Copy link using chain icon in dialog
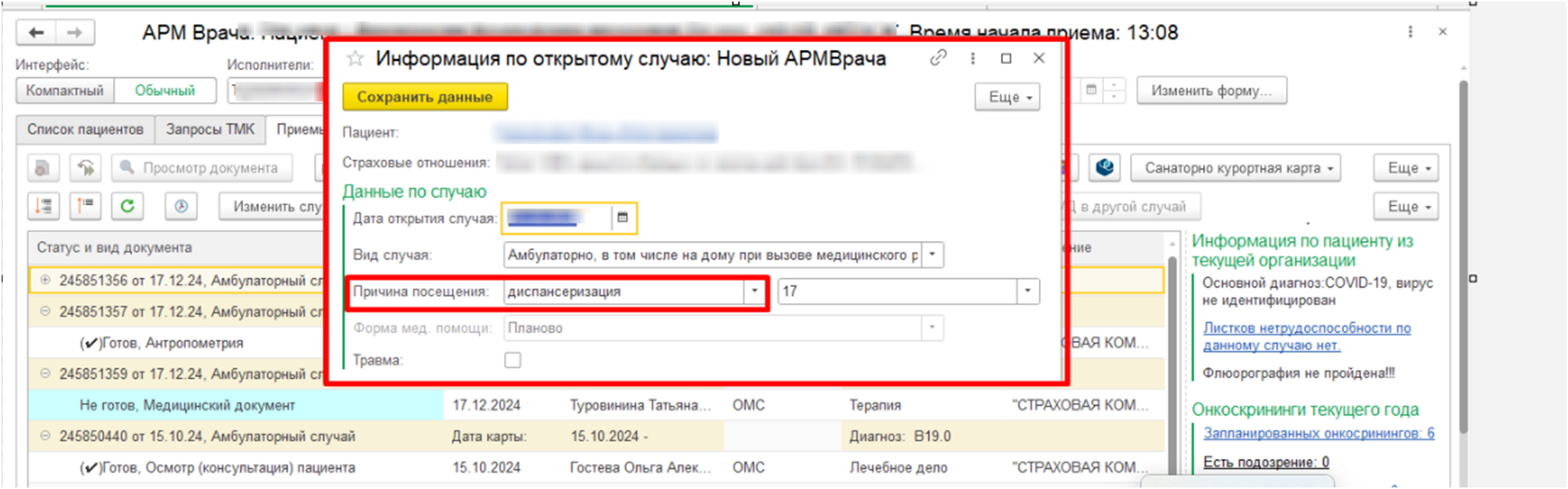 pos(938,58)
